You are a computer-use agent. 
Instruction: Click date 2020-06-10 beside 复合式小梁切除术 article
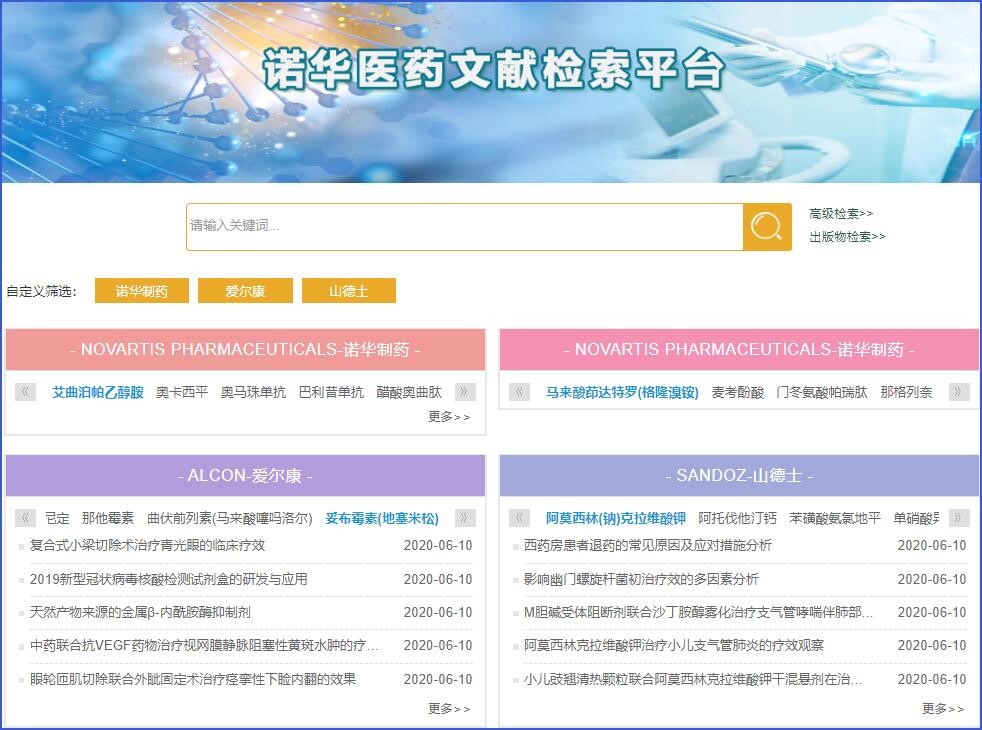438,545
